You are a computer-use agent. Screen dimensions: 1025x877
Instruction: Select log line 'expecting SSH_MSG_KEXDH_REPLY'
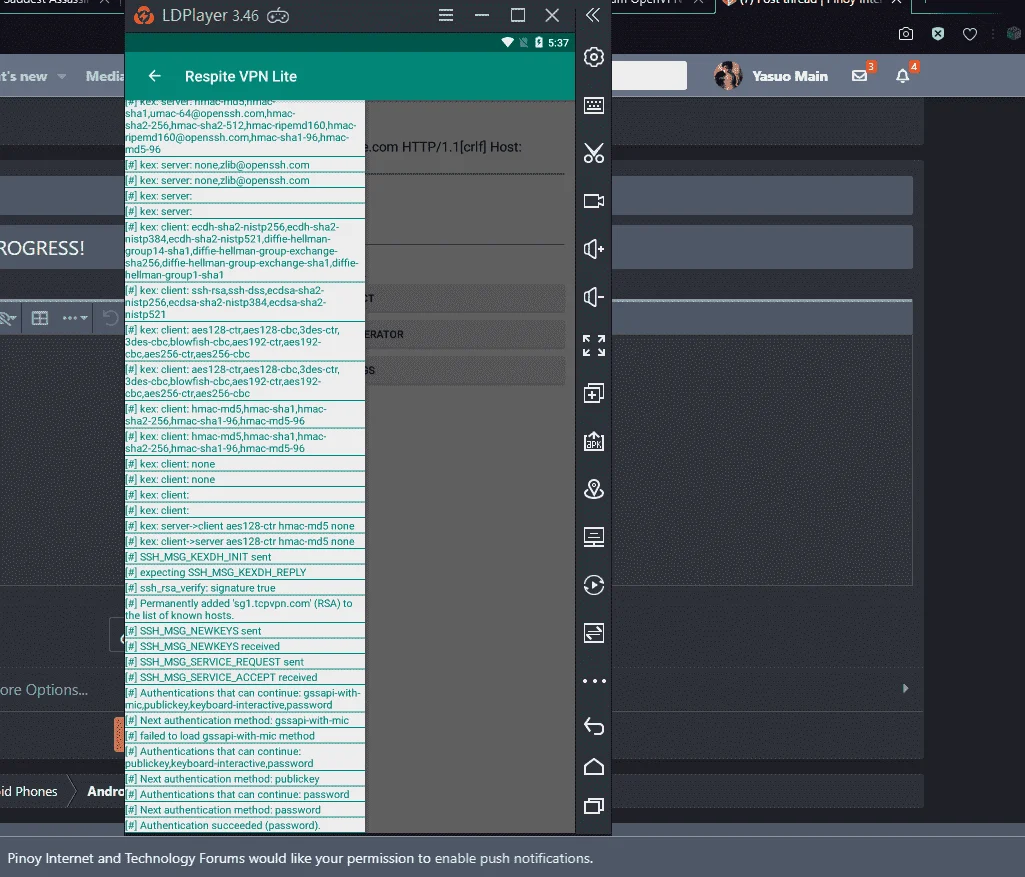tap(244, 572)
